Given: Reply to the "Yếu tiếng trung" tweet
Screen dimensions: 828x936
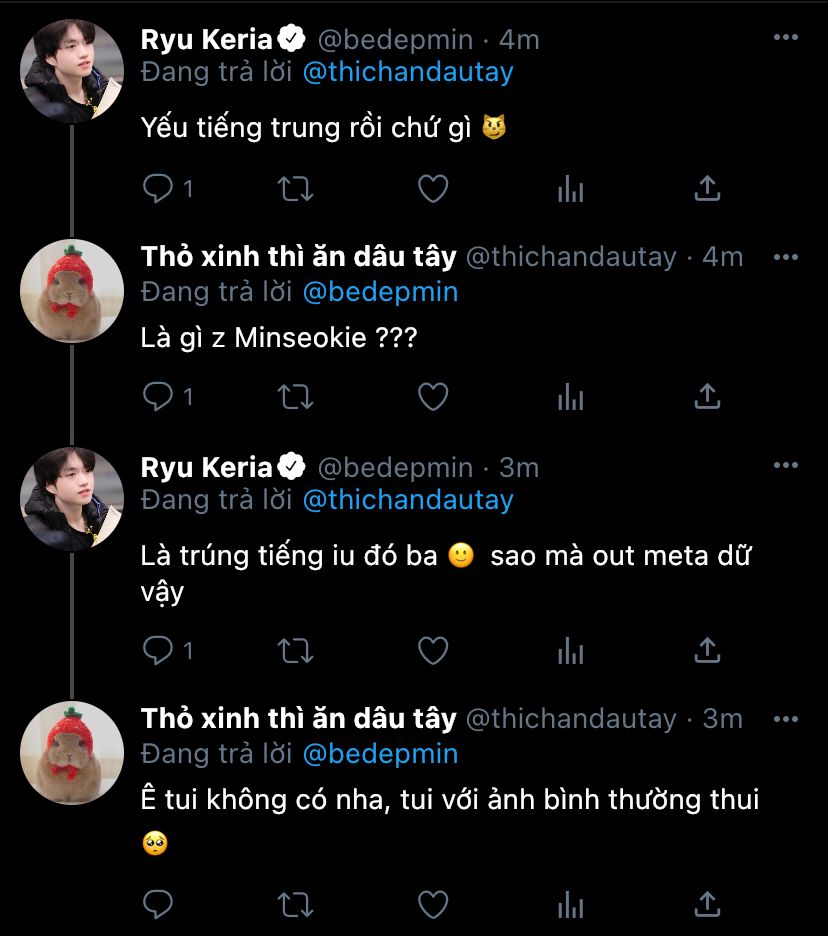Looking at the screenshot, I should tap(158, 188).
